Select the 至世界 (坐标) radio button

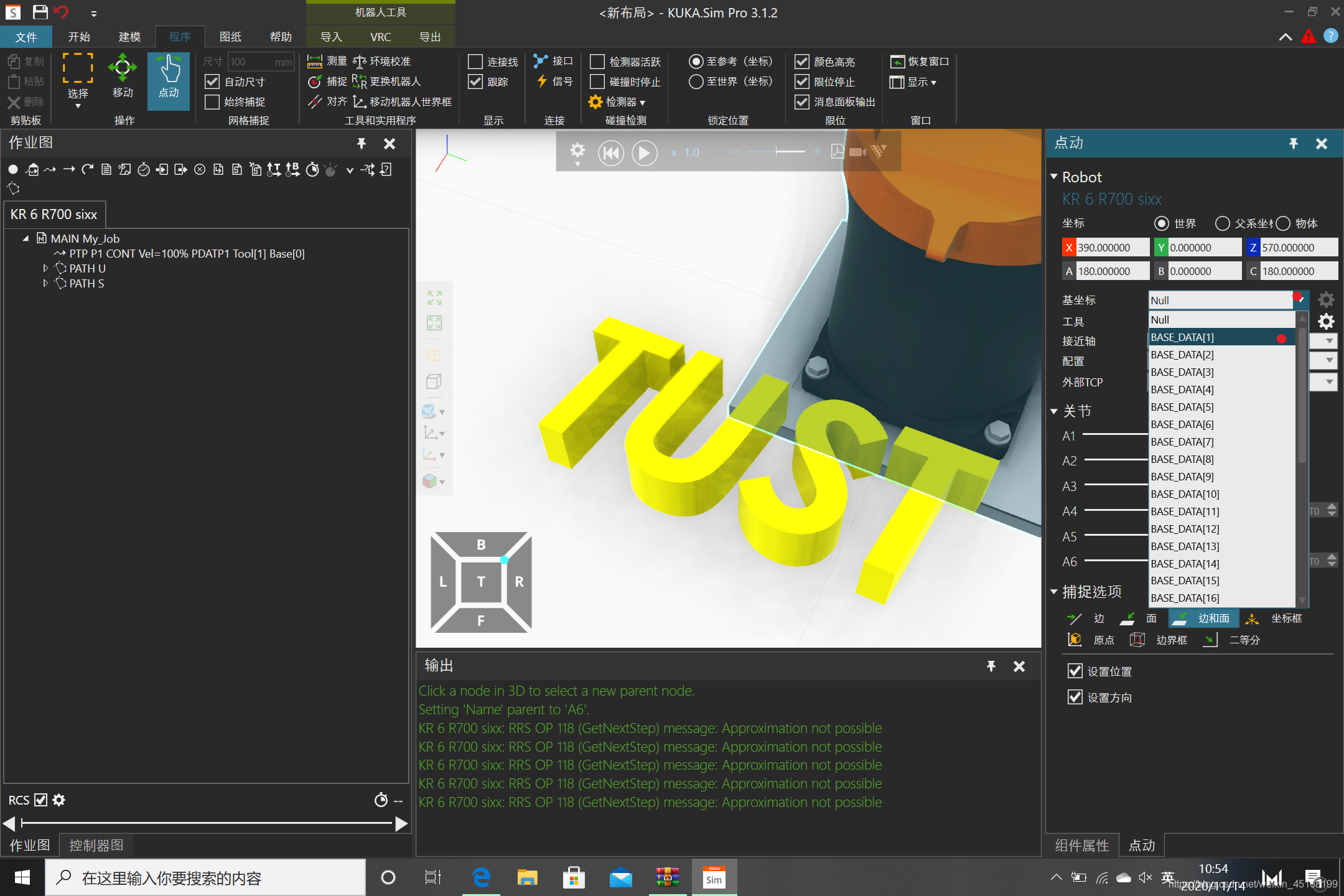696,82
